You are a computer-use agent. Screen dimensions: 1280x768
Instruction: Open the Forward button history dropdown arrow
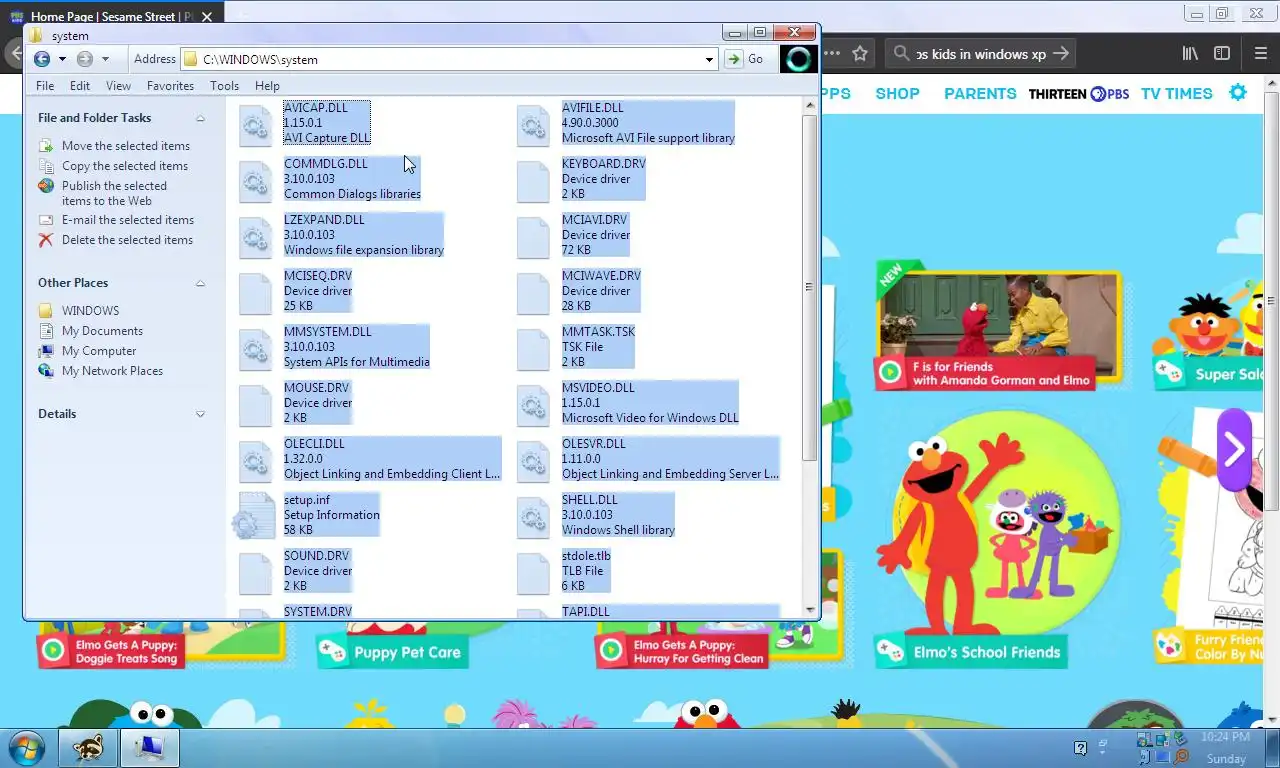[x=105, y=59]
